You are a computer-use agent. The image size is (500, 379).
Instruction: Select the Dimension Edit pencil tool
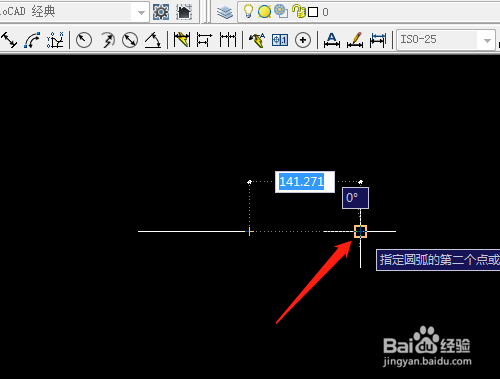click(x=355, y=40)
